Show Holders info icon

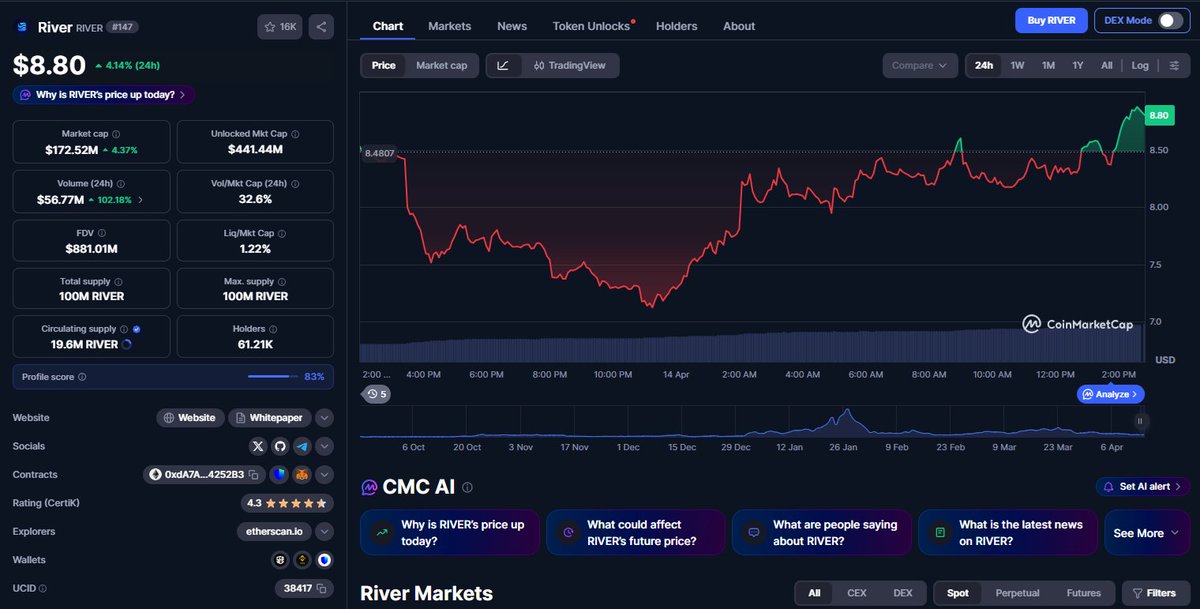point(273,328)
